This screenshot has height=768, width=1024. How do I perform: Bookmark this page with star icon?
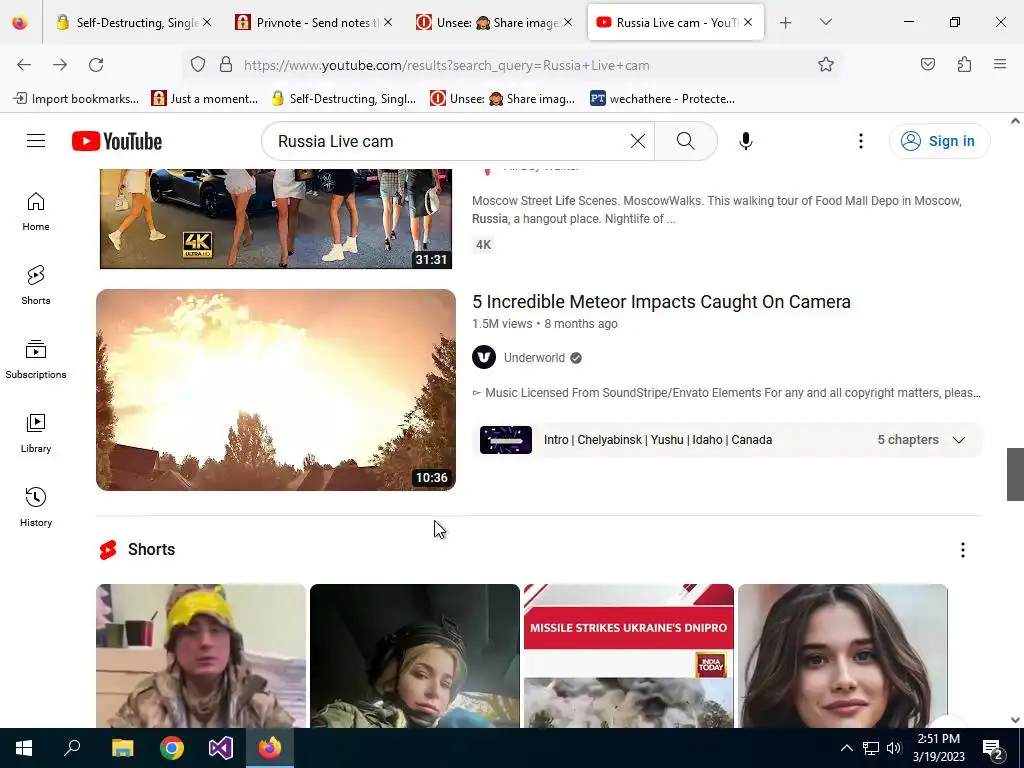(x=825, y=65)
